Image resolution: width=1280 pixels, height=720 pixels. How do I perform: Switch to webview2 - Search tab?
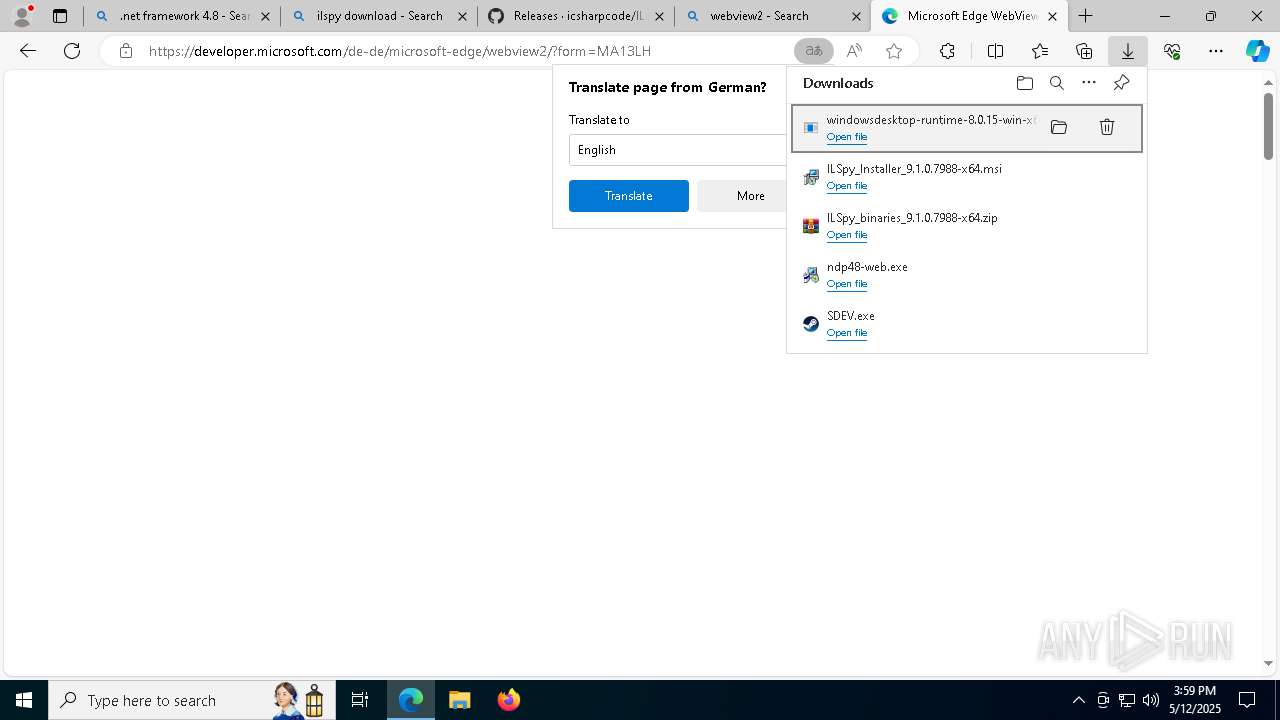tap(773, 16)
